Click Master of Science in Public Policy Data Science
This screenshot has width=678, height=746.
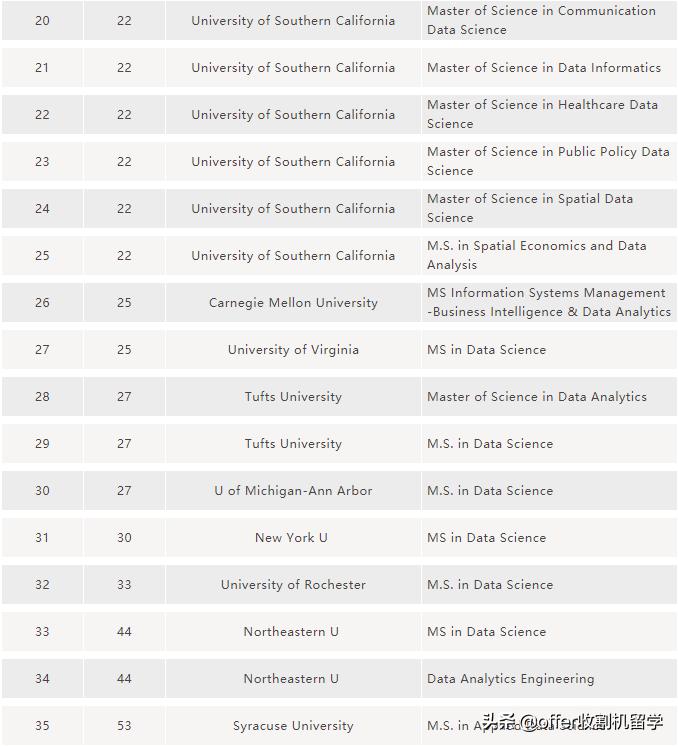(547, 161)
